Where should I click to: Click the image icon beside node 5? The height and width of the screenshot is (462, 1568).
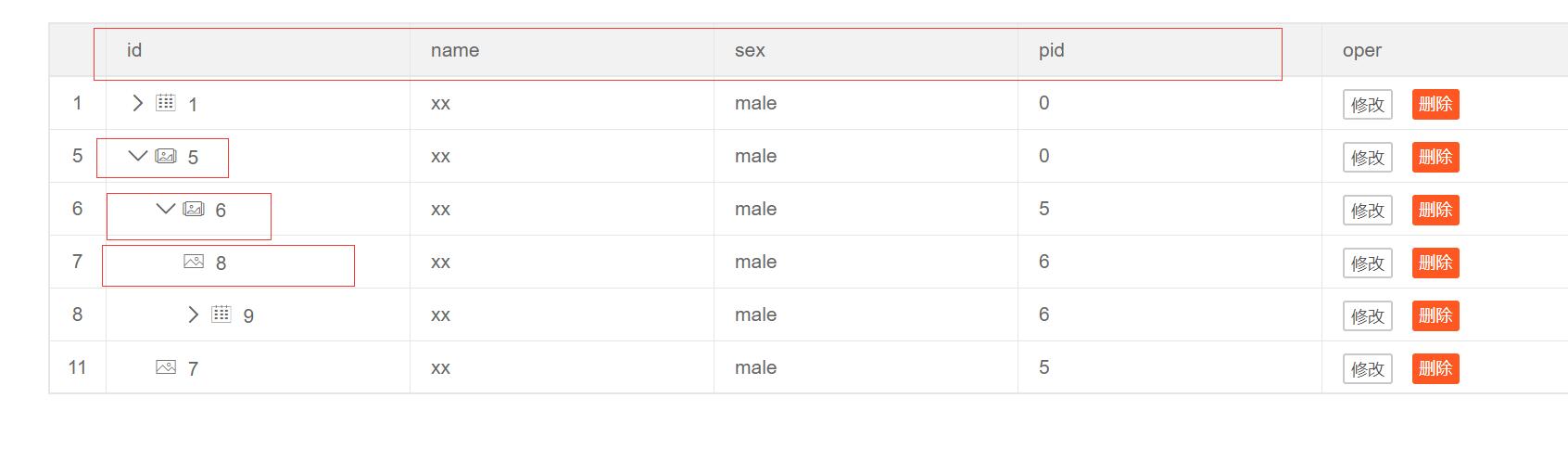point(165,156)
